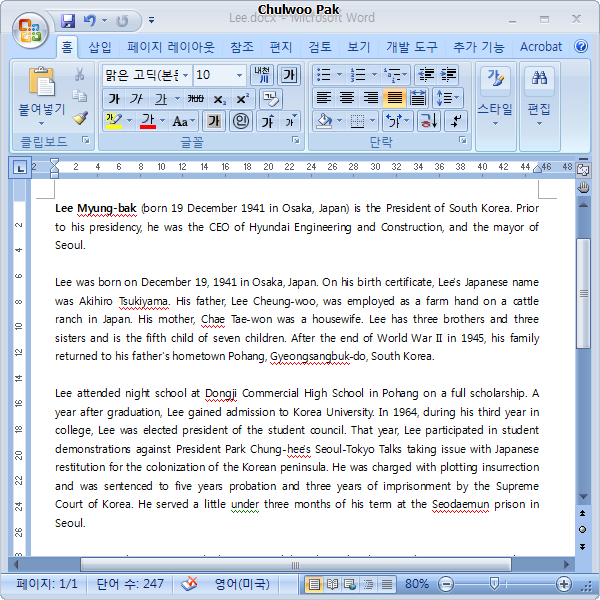Switch to Print Layout view
The height and width of the screenshot is (600, 600).
(314, 584)
